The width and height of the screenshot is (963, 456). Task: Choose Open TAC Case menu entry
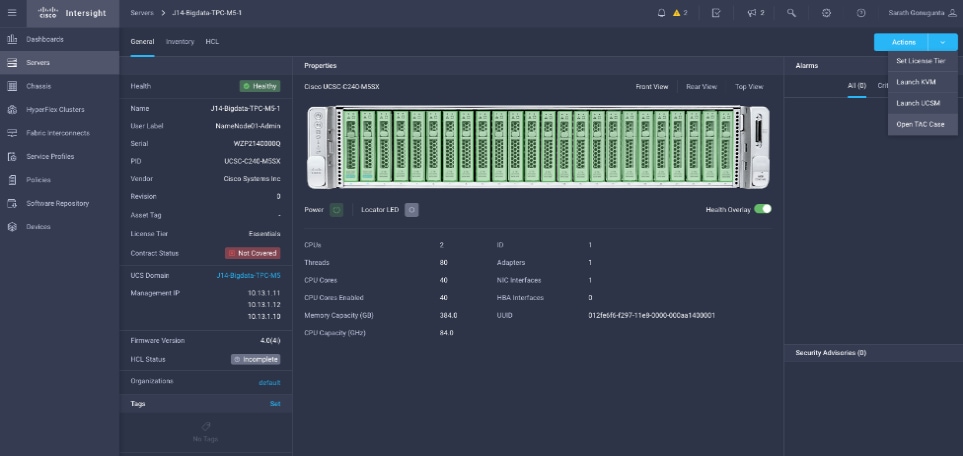(920, 124)
